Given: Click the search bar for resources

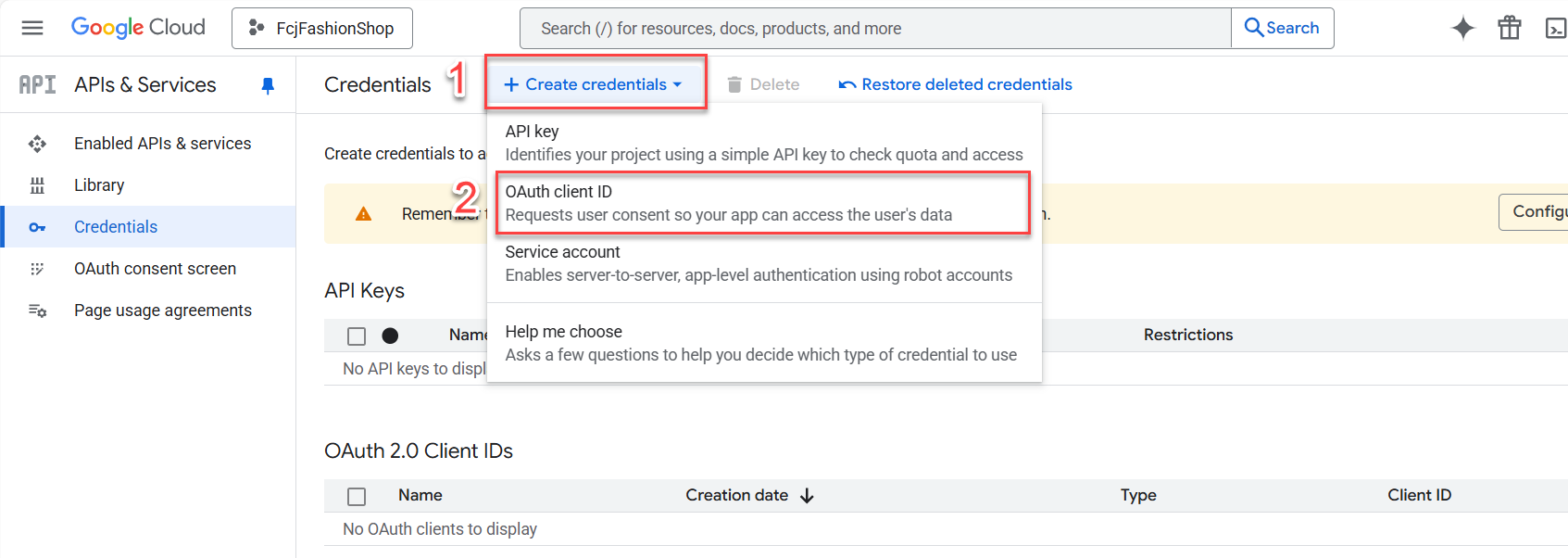Looking at the screenshot, I should 875,29.
